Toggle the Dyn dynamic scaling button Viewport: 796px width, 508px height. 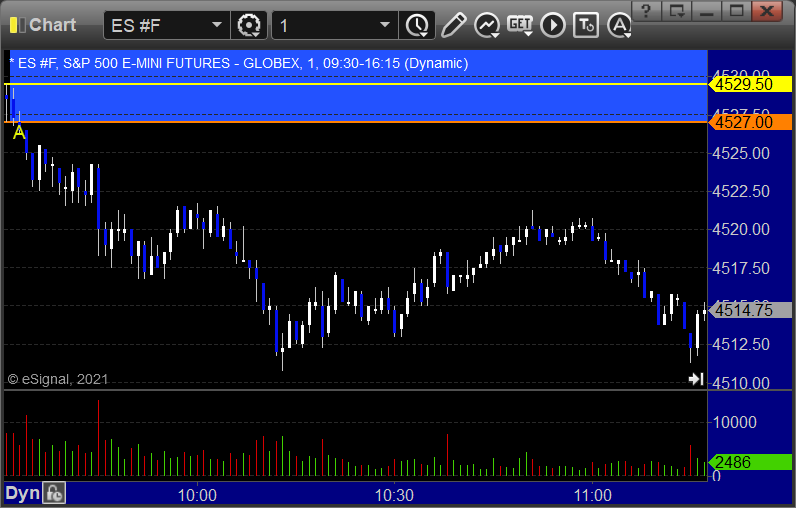[x=22, y=493]
